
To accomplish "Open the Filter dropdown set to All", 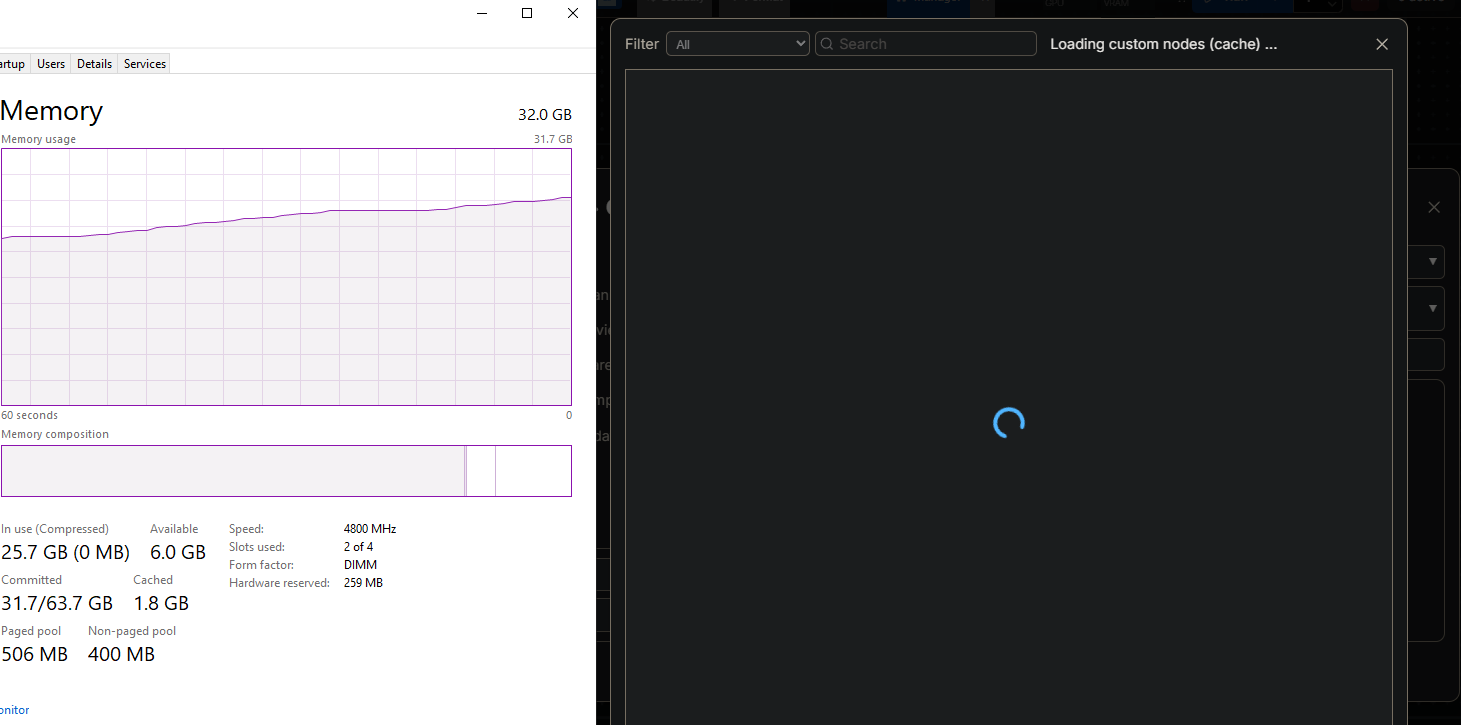I will point(737,44).
